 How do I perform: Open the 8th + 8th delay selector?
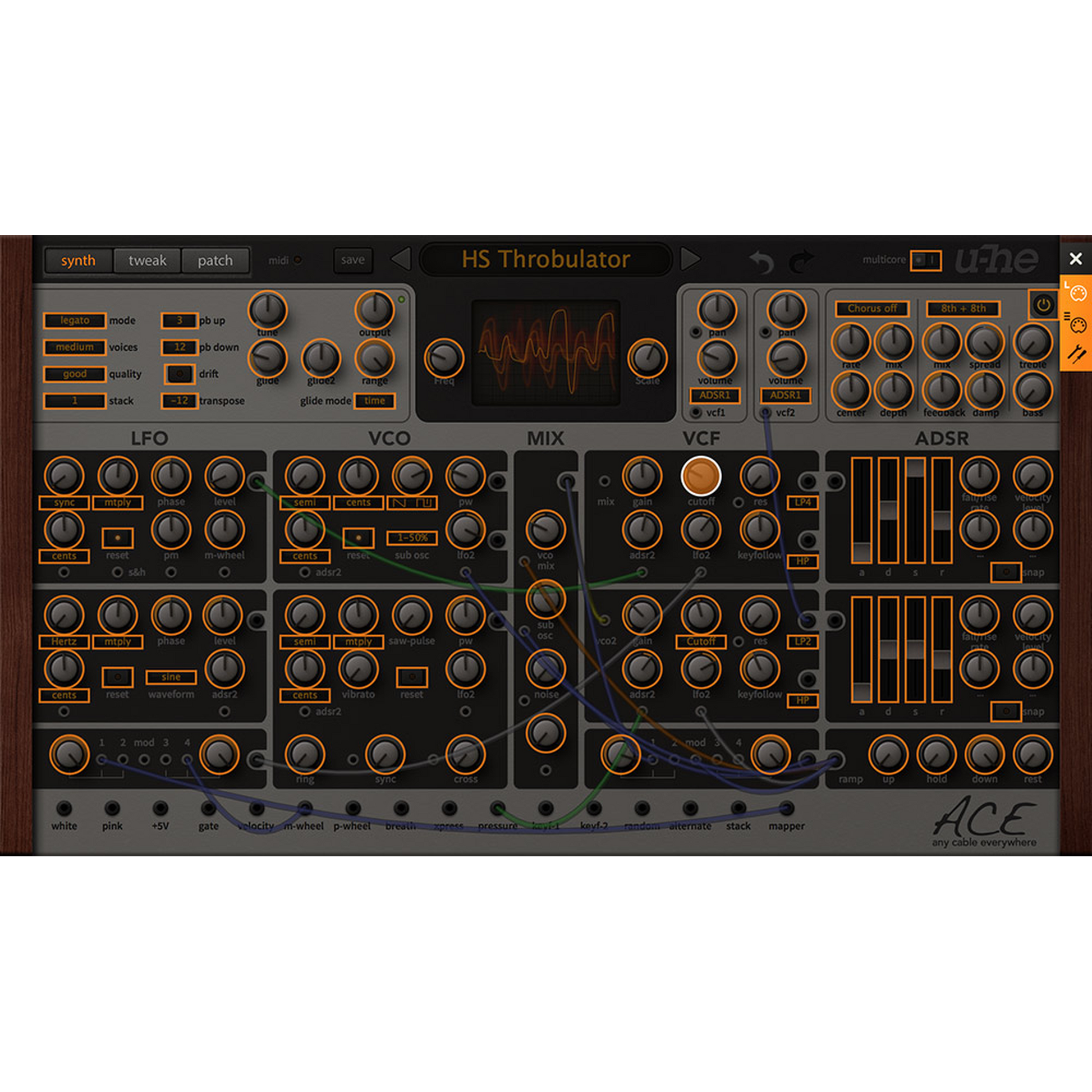[962, 309]
